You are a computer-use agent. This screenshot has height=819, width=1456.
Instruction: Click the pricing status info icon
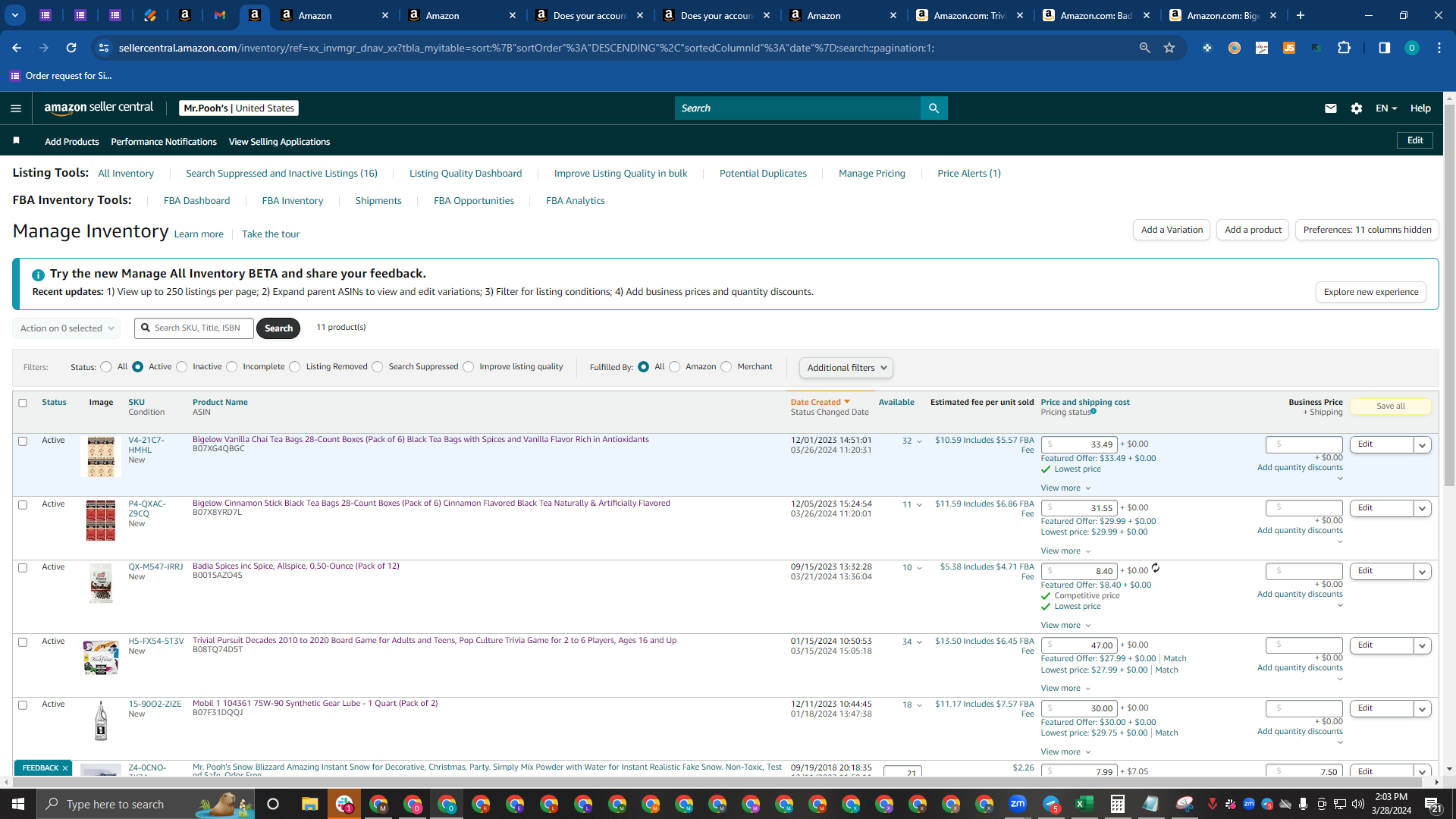(1094, 412)
